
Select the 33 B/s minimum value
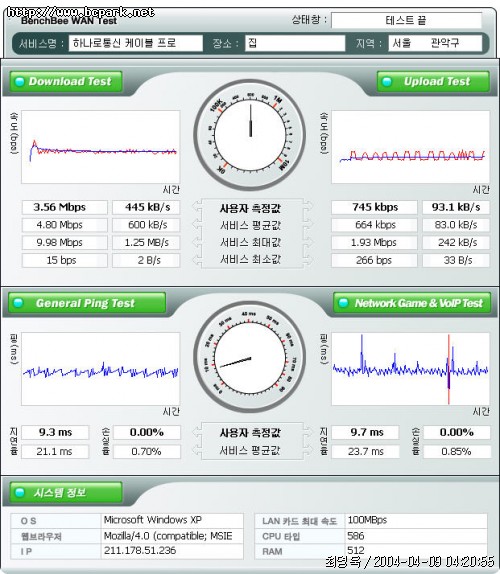click(456, 260)
